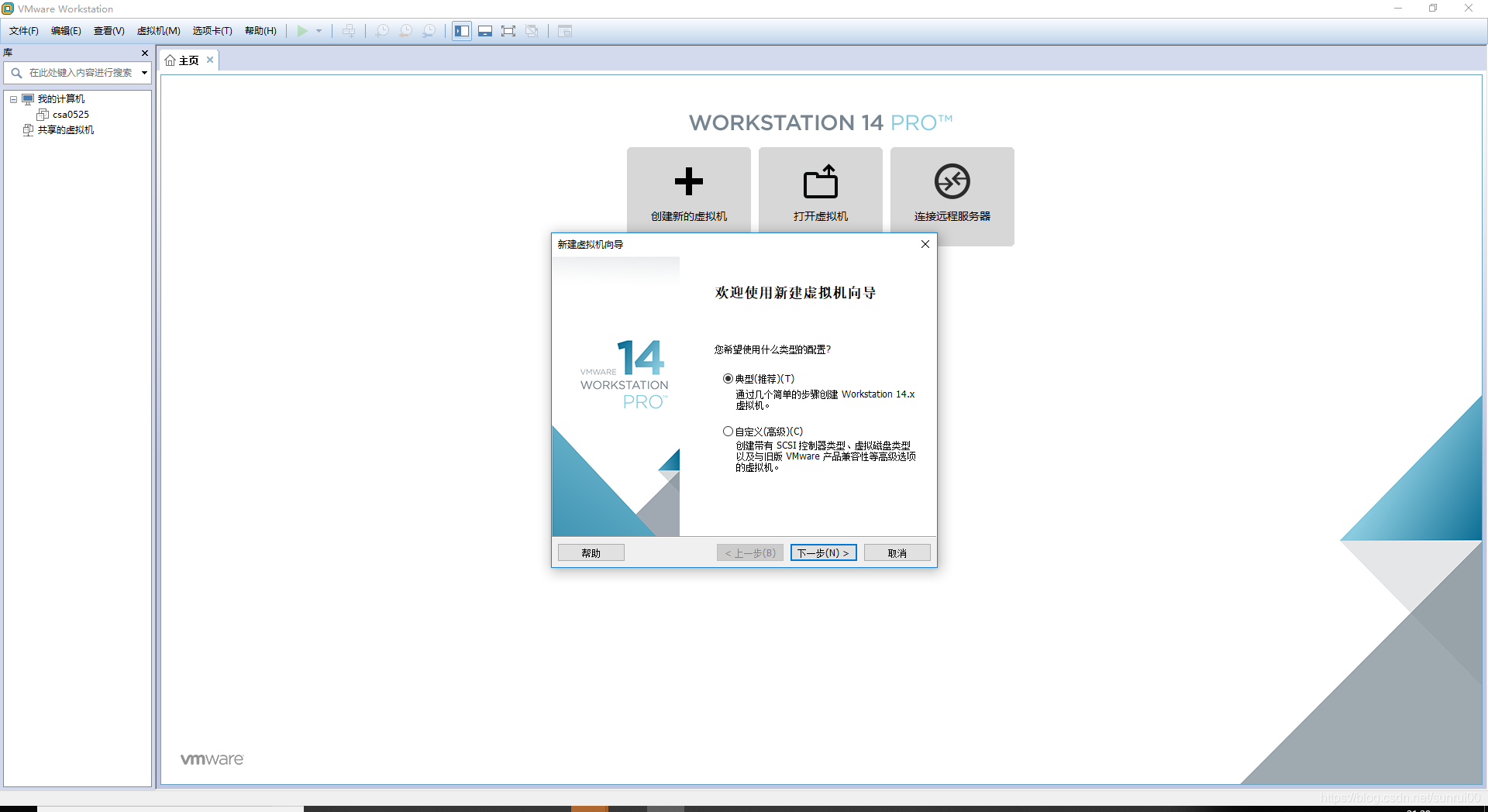Click the send Ctrl+Alt+Del toolbar icon
The image size is (1488, 812).
coord(349,31)
